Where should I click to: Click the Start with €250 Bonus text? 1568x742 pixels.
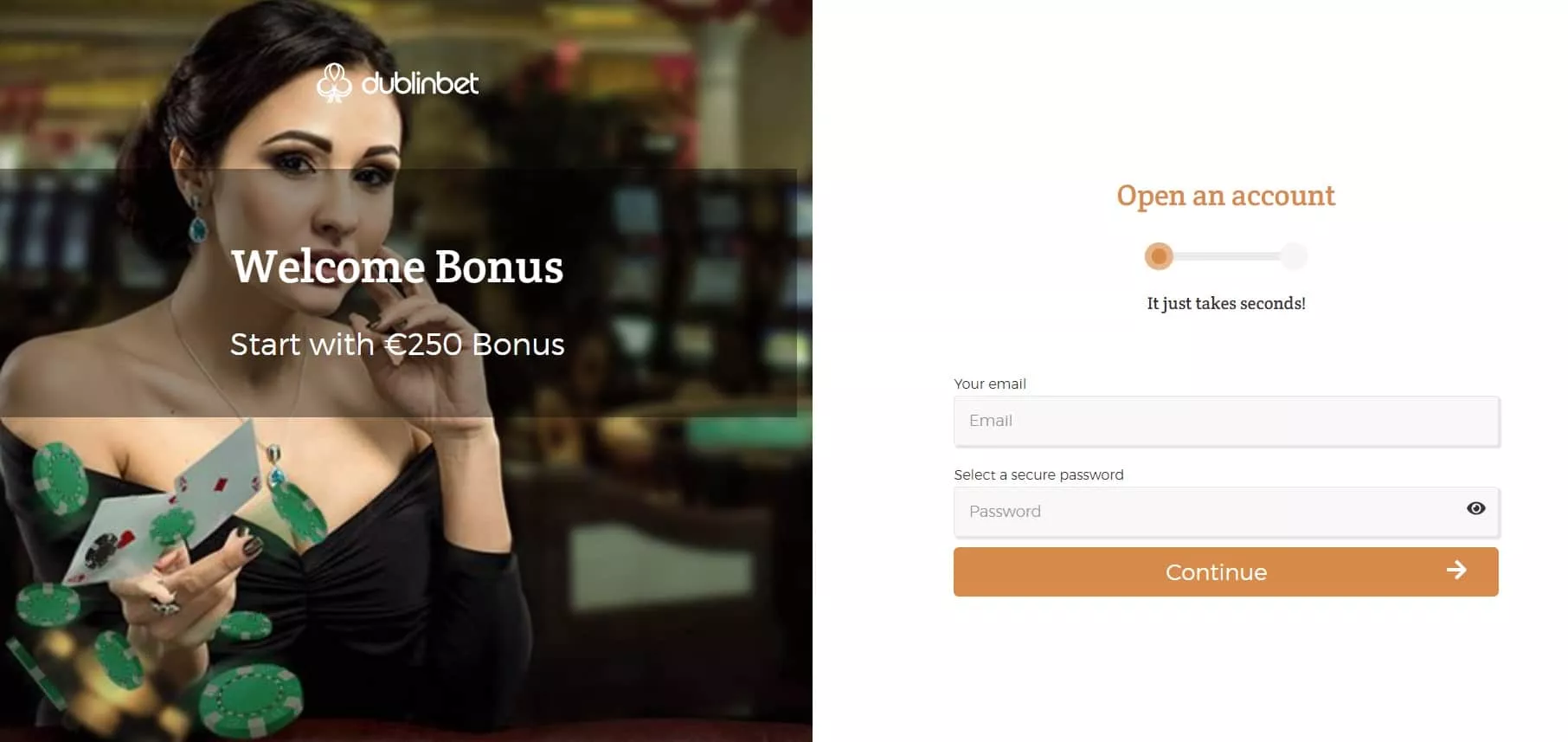pos(397,345)
